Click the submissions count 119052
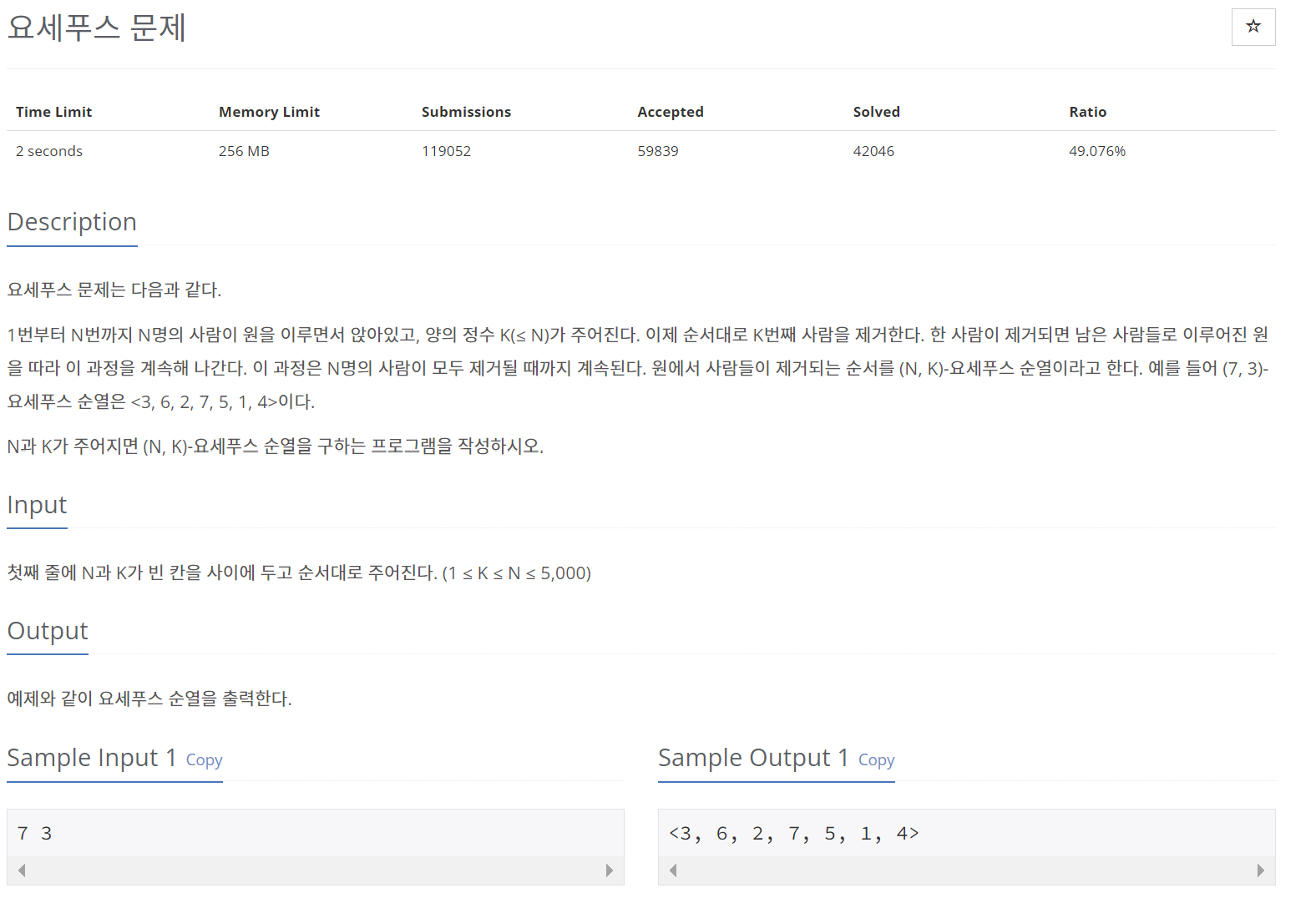Viewport: 1316px width, 898px height. (x=446, y=151)
